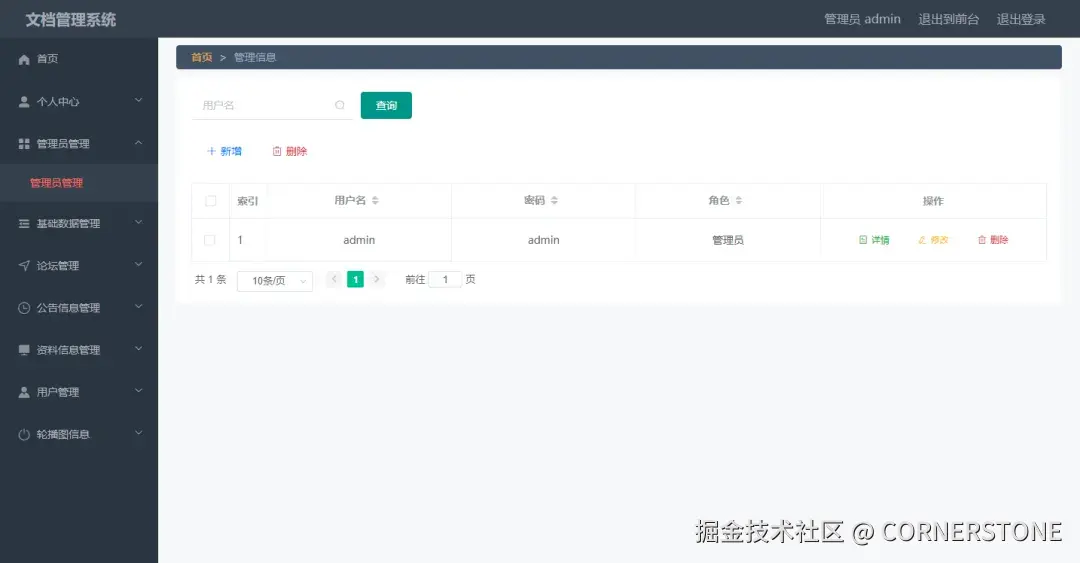Expand the 资料信息管理 chevron
Viewport: 1080px width, 563px height.
pyautogui.click(x=138, y=349)
